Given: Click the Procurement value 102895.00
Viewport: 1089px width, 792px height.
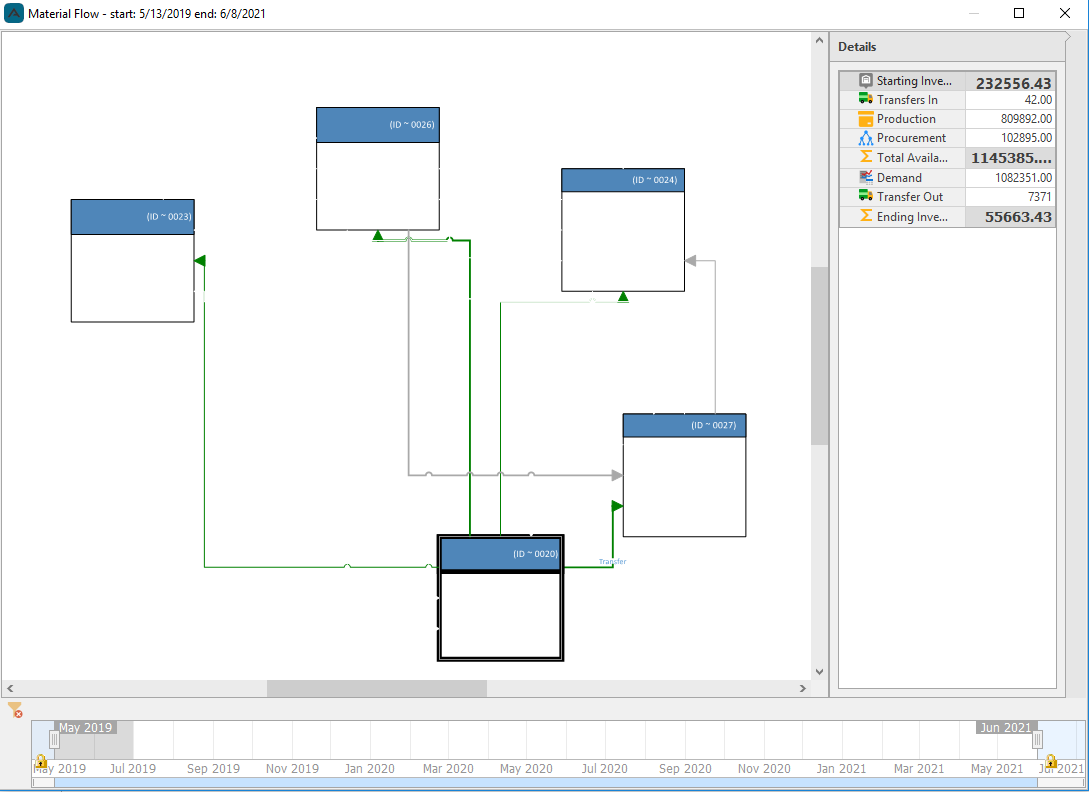Looking at the screenshot, I should click(1026, 138).
